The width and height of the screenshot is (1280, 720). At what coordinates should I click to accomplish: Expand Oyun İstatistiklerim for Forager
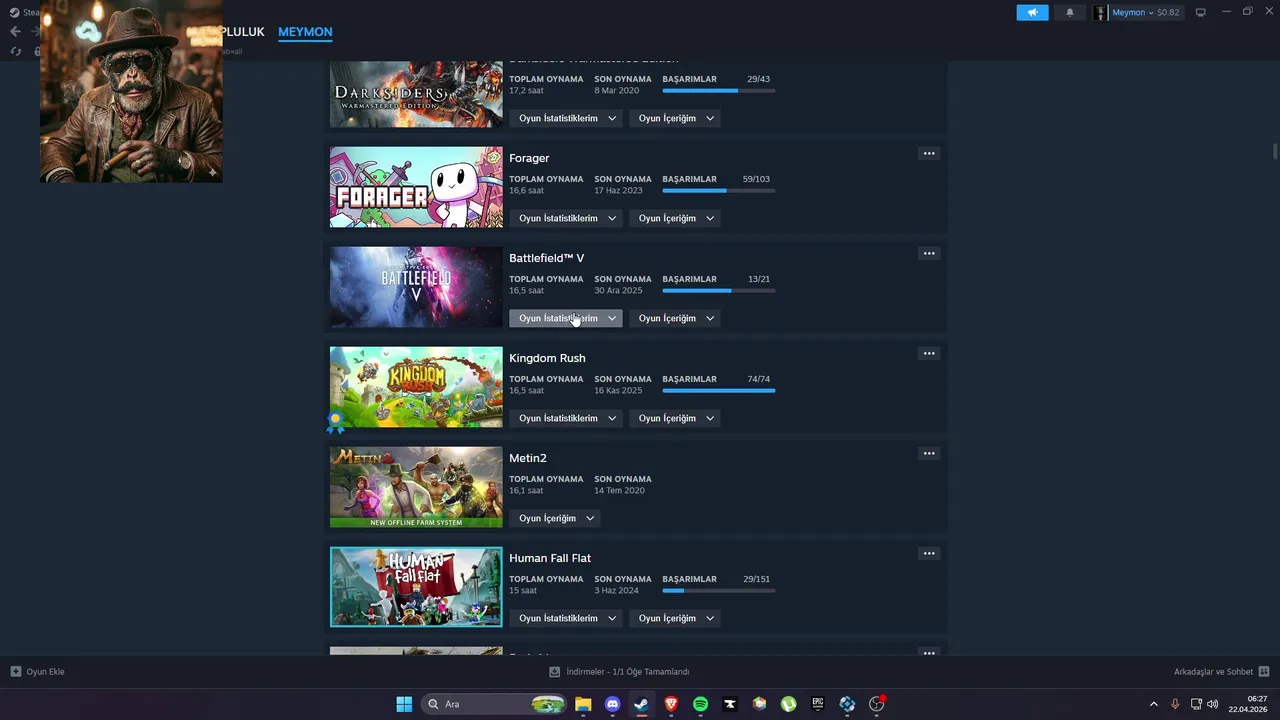click(x=566, y=218)
